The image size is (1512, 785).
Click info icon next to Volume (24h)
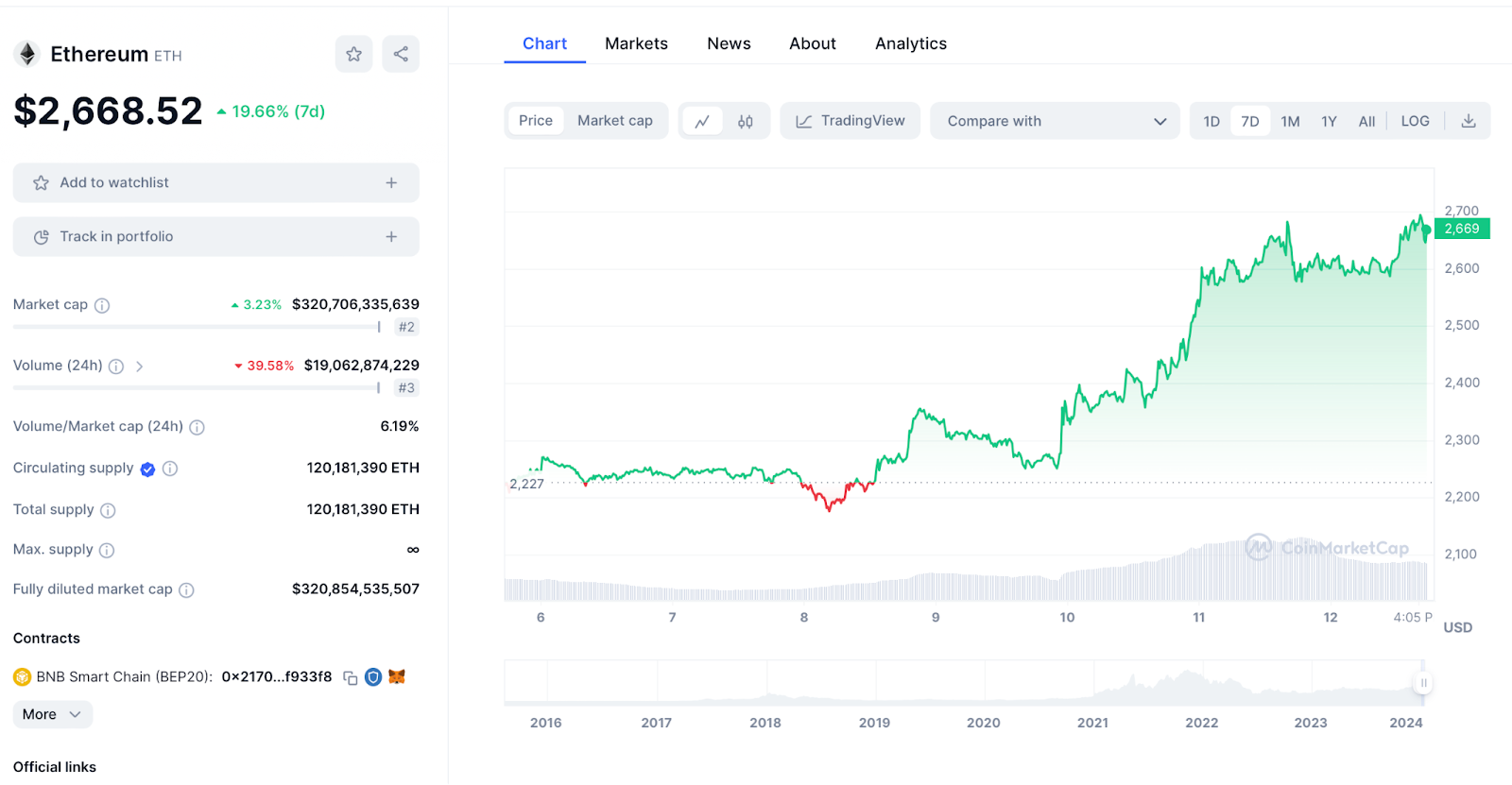116,367
